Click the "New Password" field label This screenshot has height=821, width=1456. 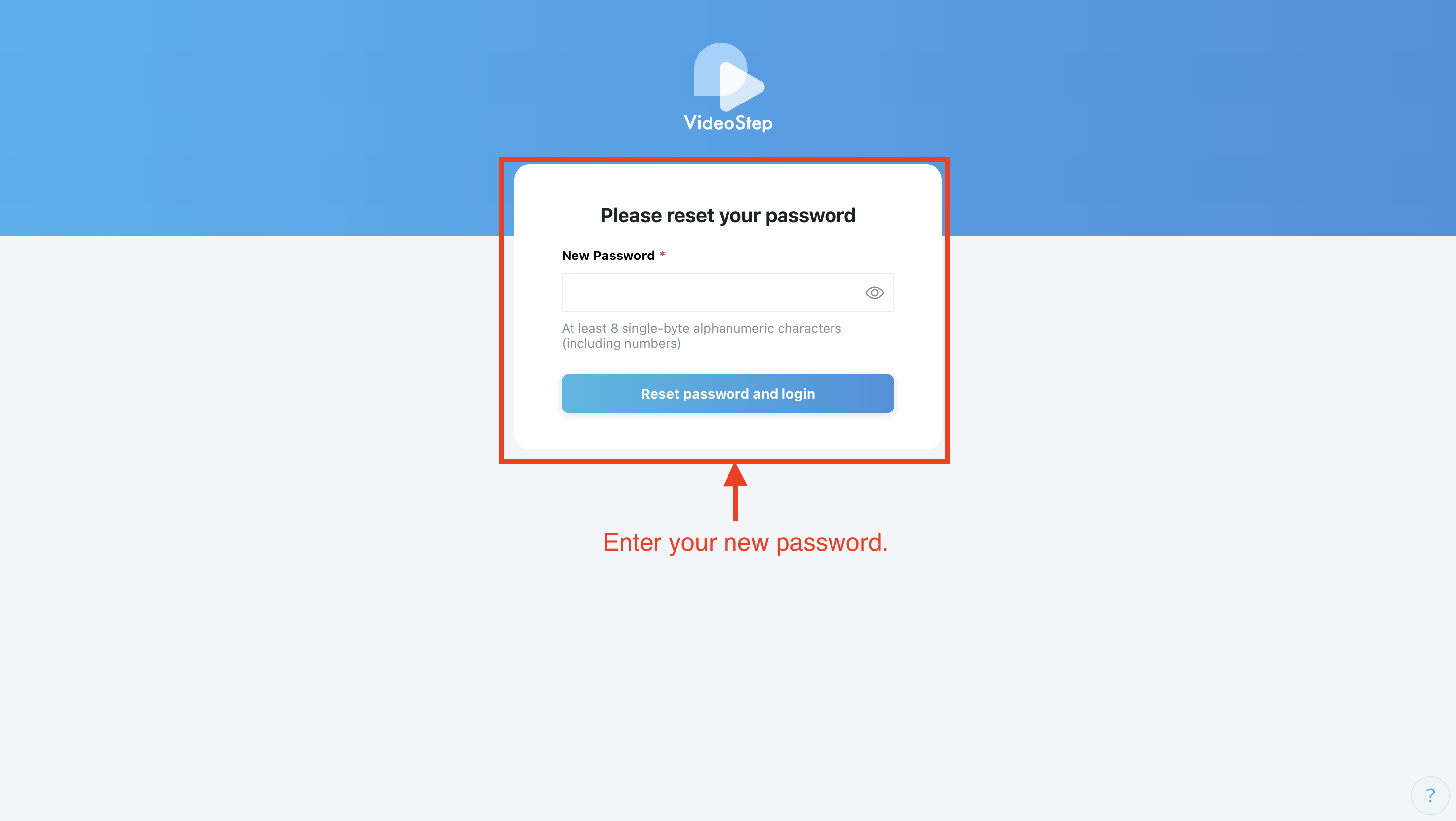(x=608, y=256)
